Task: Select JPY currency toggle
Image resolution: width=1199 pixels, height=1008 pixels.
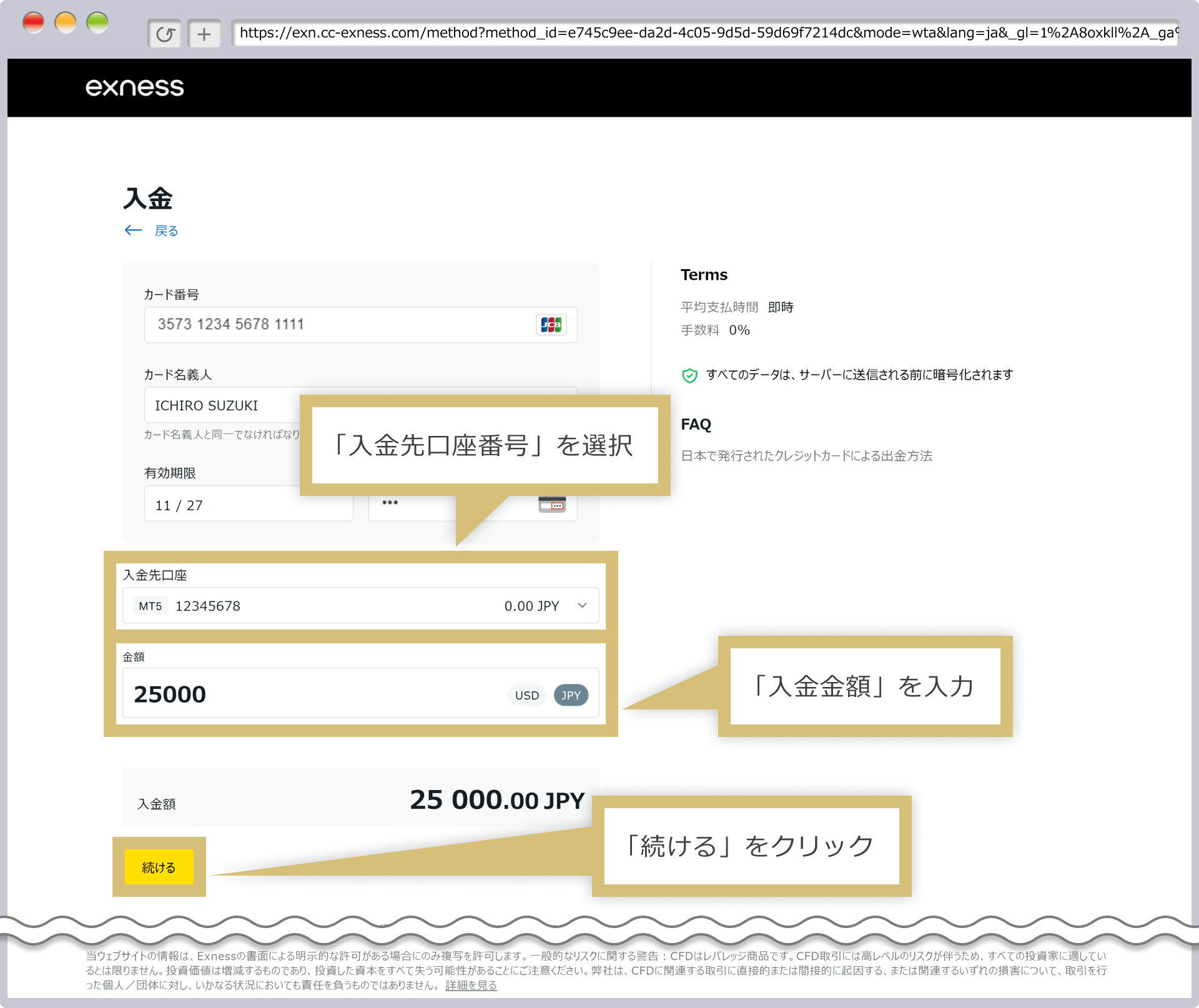Action: (x=571, y=695)
